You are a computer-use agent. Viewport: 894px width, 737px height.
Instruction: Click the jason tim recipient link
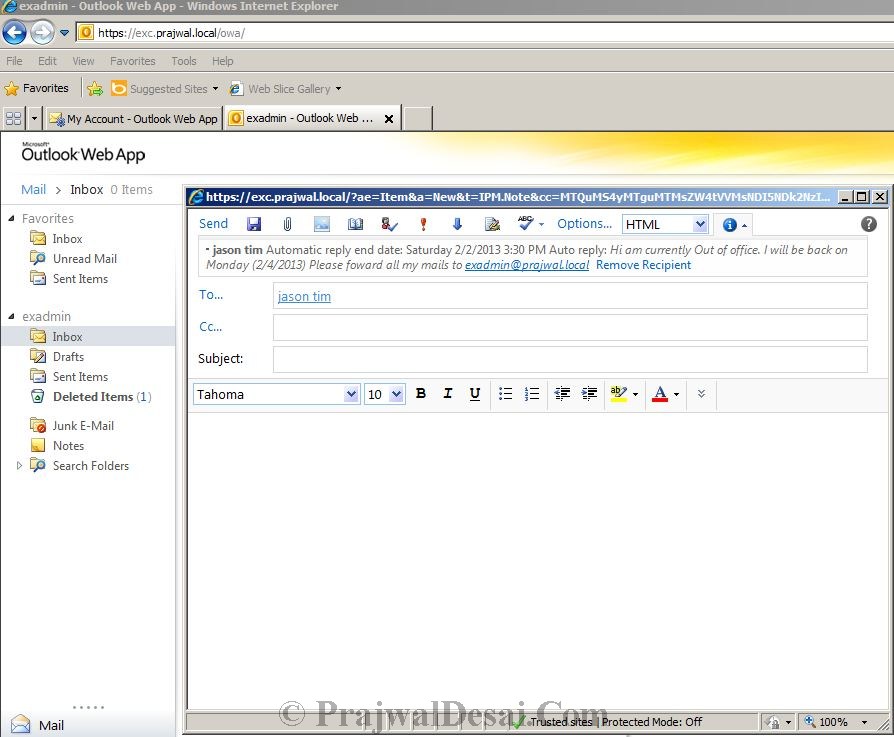tap(304, 296)
